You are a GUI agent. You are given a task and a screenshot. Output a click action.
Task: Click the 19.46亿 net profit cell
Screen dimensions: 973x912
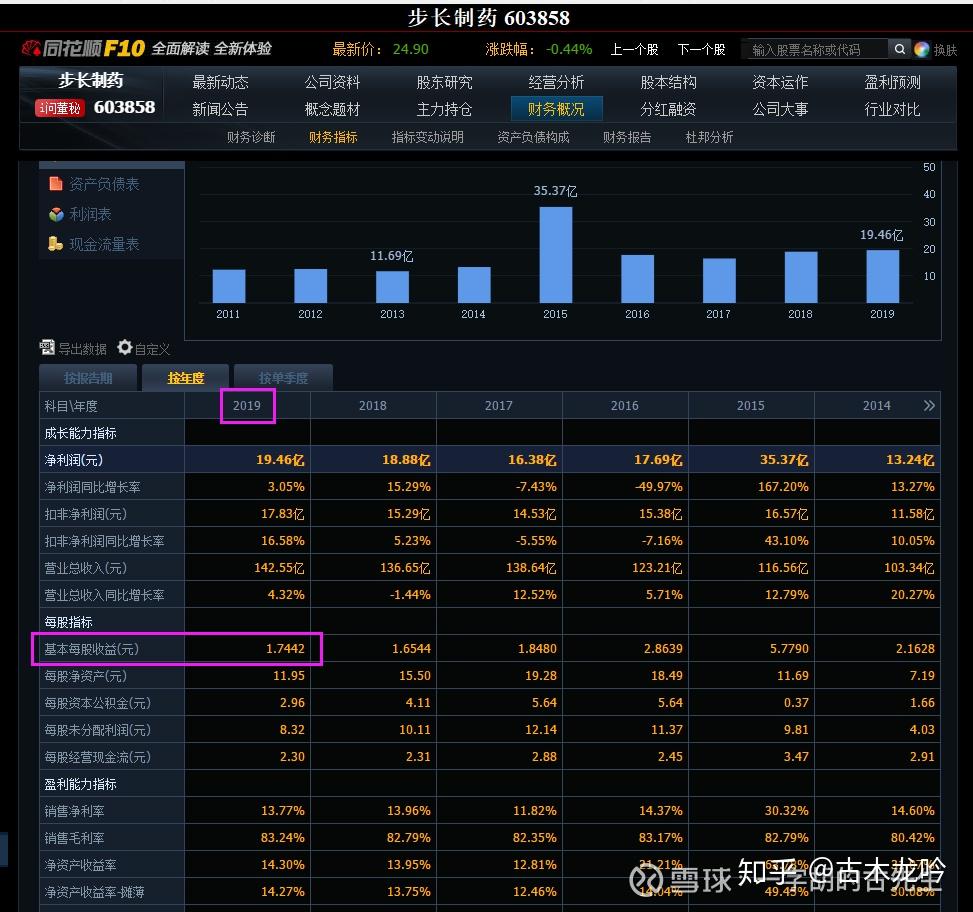[280, 460]
